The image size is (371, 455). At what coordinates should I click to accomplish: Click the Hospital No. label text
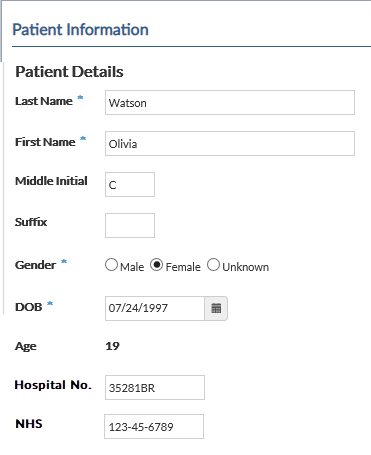(x=53, y=385)
